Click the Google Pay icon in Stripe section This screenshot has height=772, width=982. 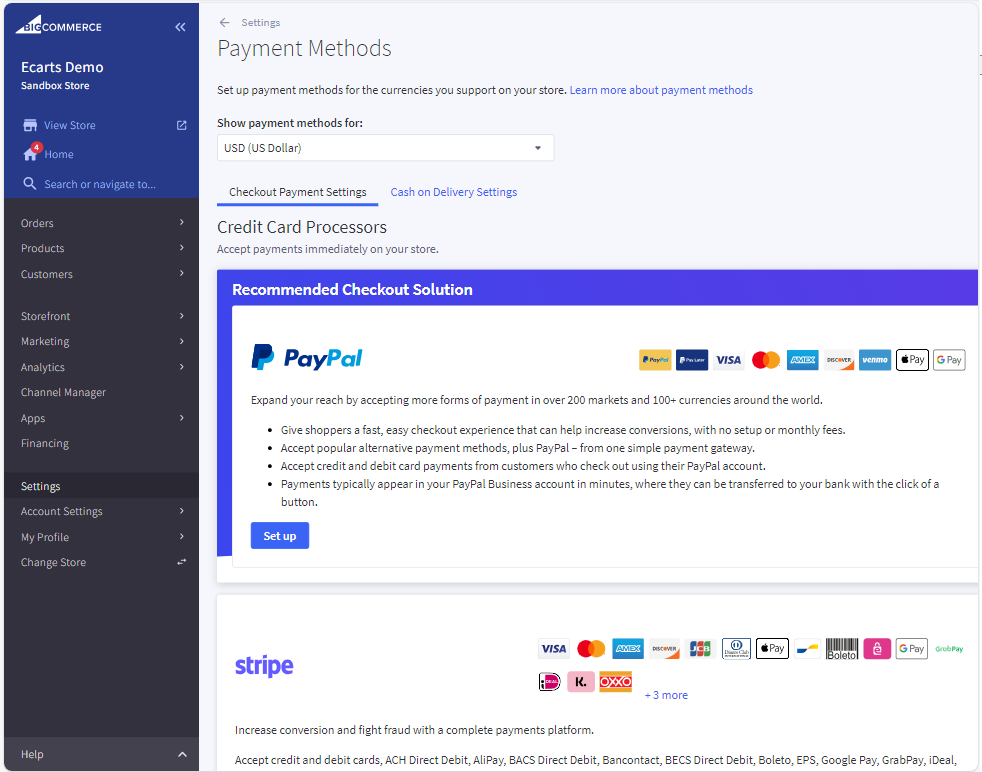click(x=911, y=648)
